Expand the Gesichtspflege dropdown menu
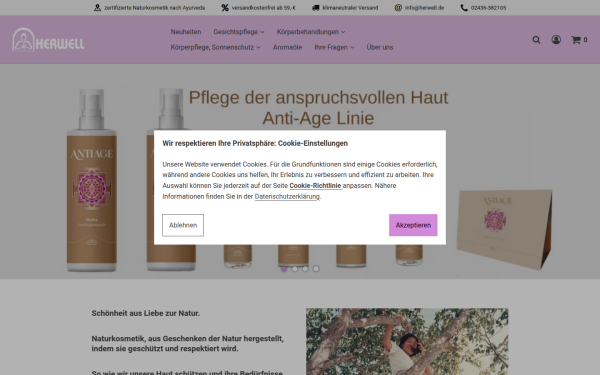Image resolution: width=600 pixels, height=375 pixels. (239, 32)
